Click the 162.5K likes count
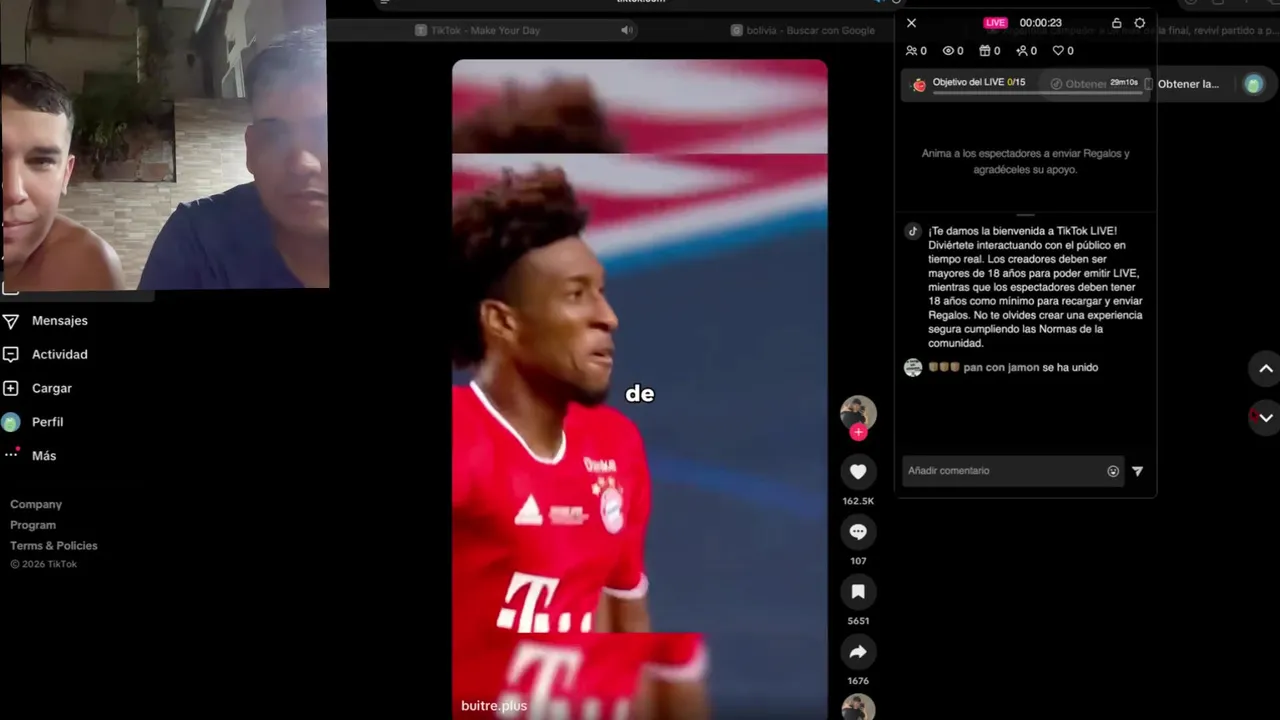Viewport: 1280px width, 720px height. [x=858, y=501]
